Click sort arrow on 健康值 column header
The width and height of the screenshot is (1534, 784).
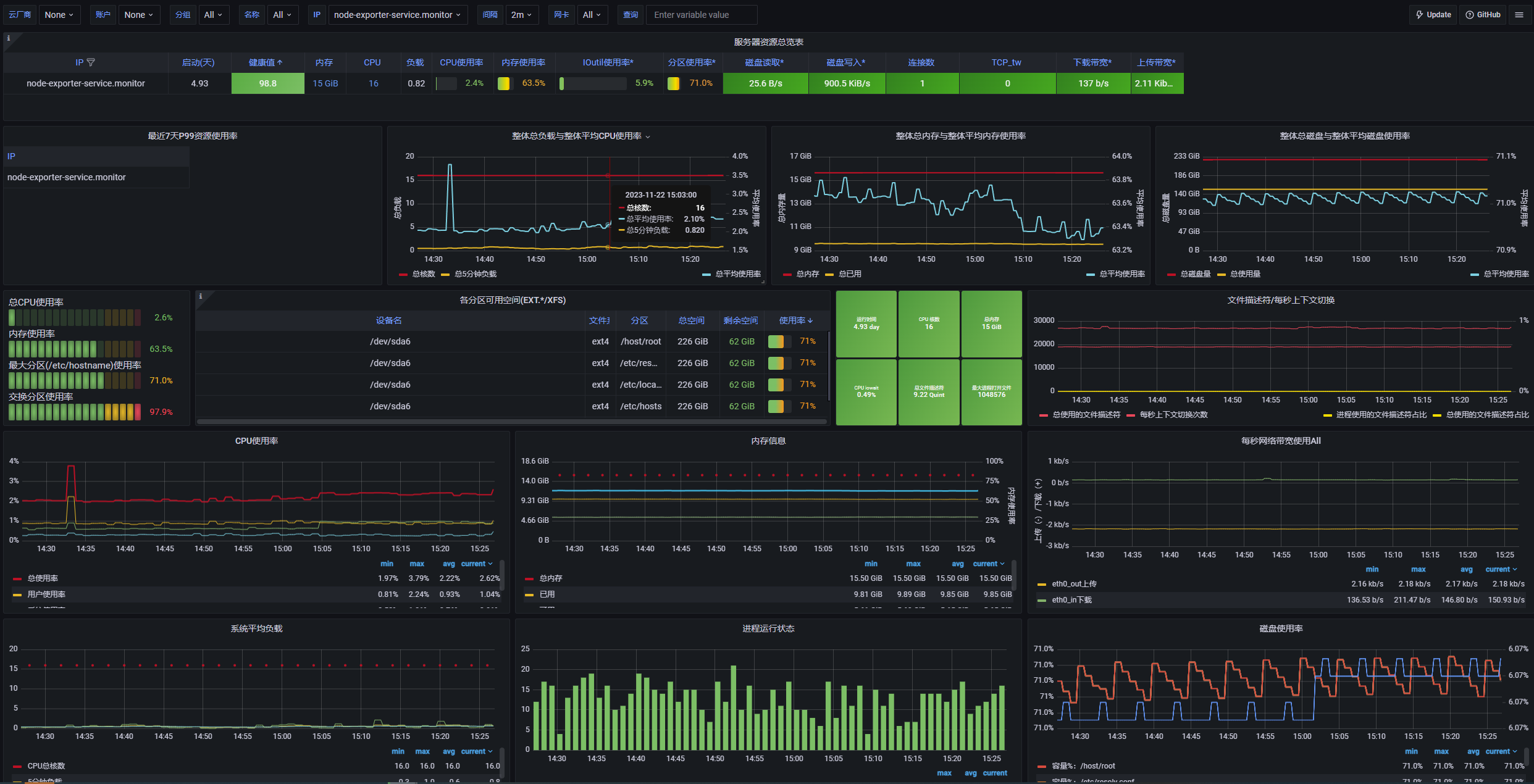coord(280,62)
